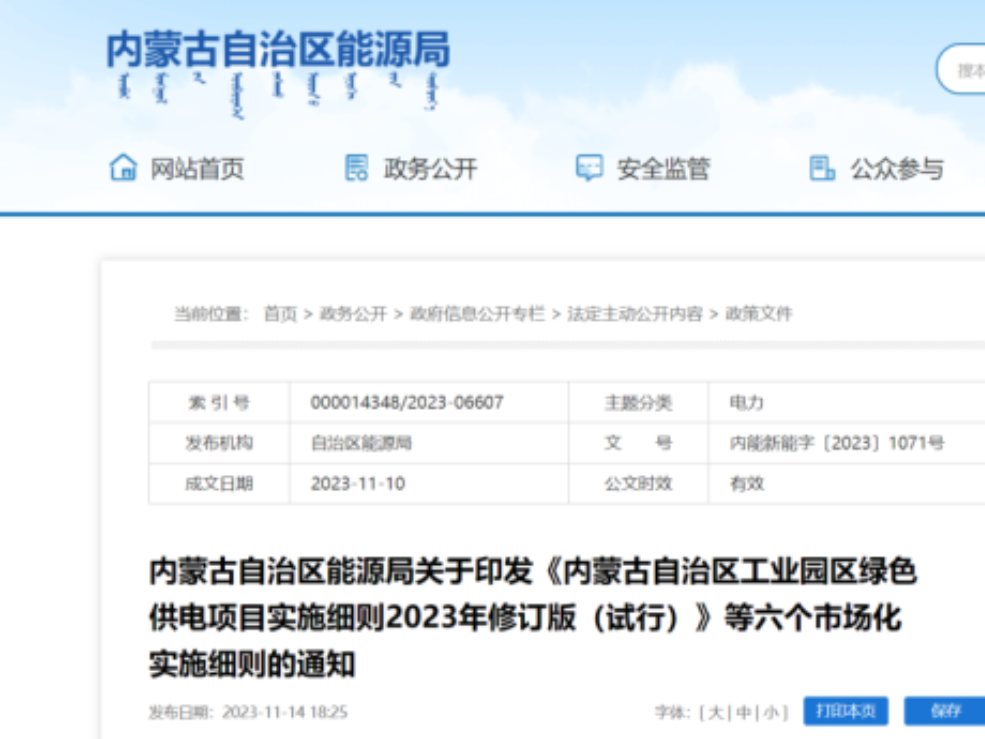The width and height of the screenshot is (985, 739).
Task: Open breadcrumb 政策文件
Action: 759,313
